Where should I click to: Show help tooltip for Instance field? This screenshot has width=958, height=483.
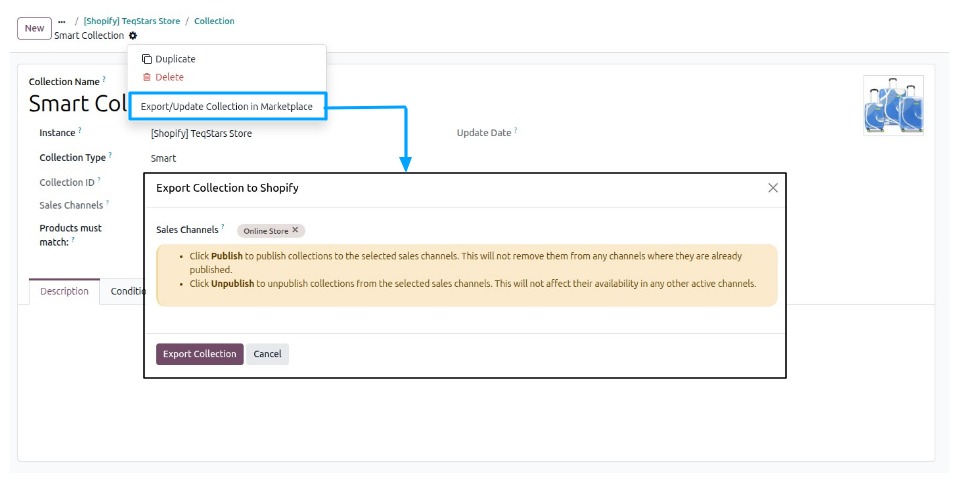click(79, 130)
